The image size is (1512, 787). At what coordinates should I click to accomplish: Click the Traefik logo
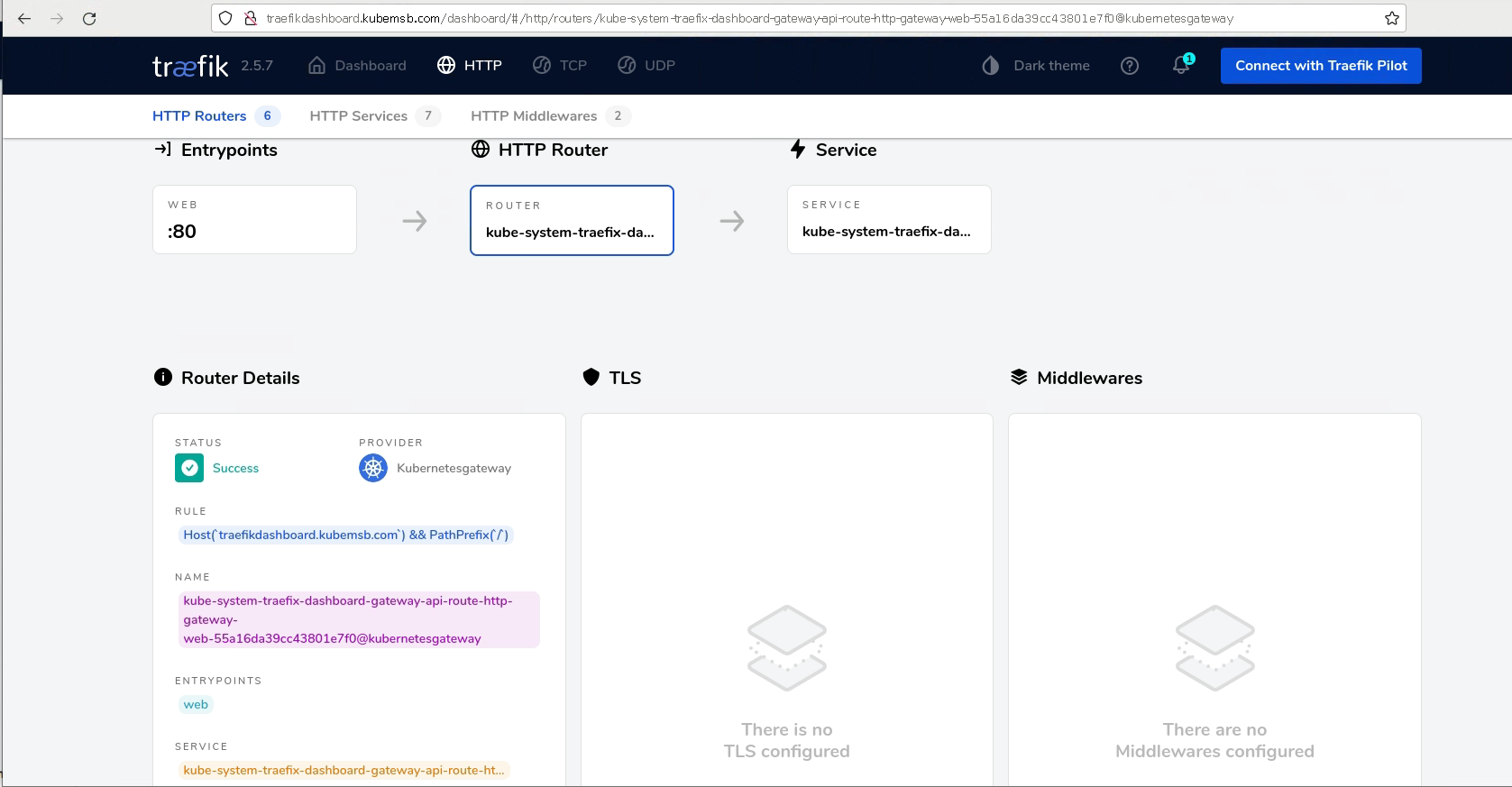pyautogui.click(x=190, y=66)
